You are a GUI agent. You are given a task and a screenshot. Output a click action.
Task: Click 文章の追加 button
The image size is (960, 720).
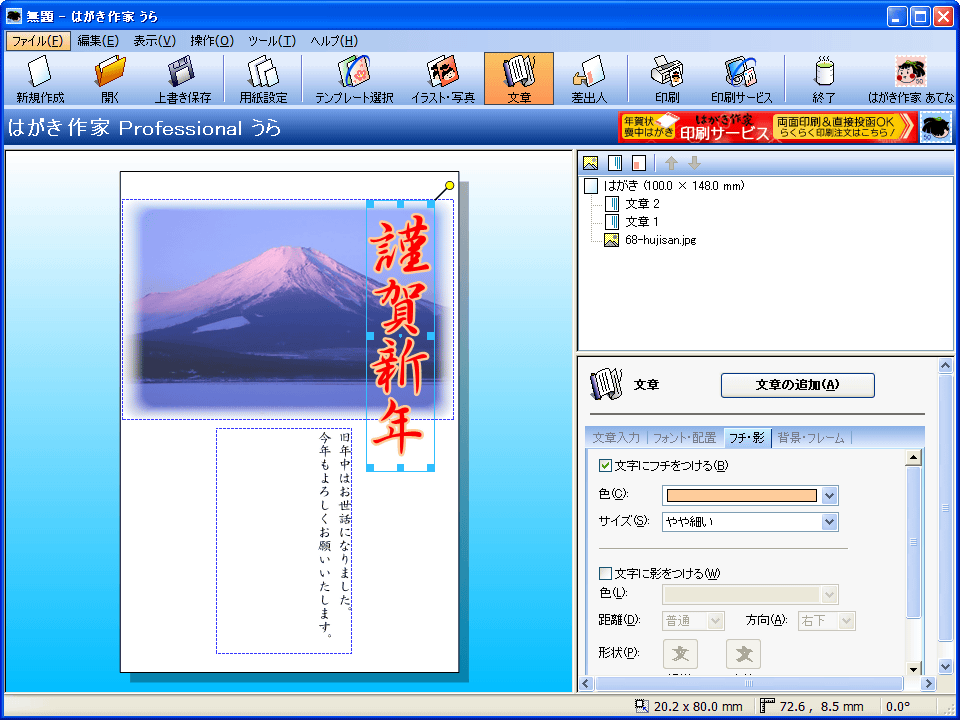click(797, 385)
